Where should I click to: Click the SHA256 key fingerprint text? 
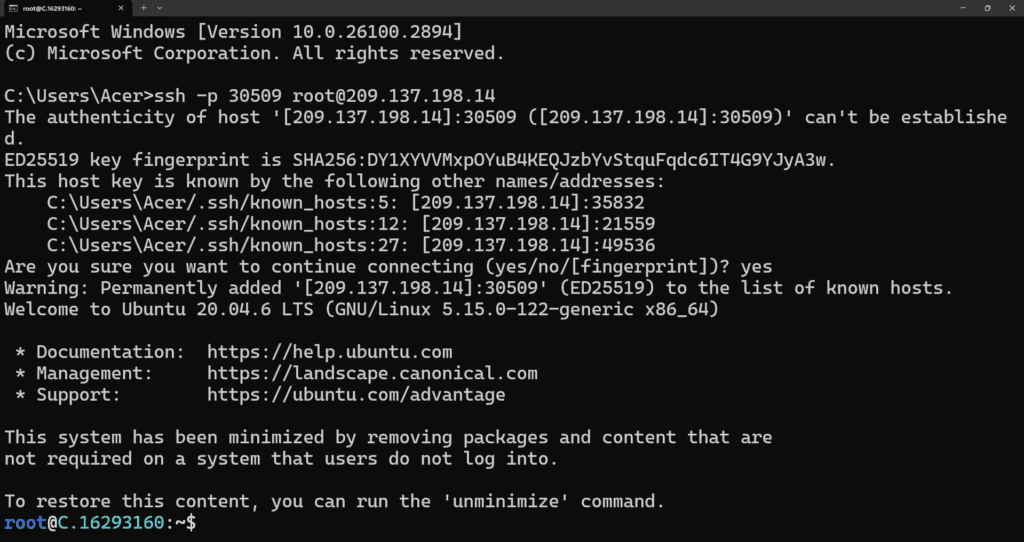(558, 160)
